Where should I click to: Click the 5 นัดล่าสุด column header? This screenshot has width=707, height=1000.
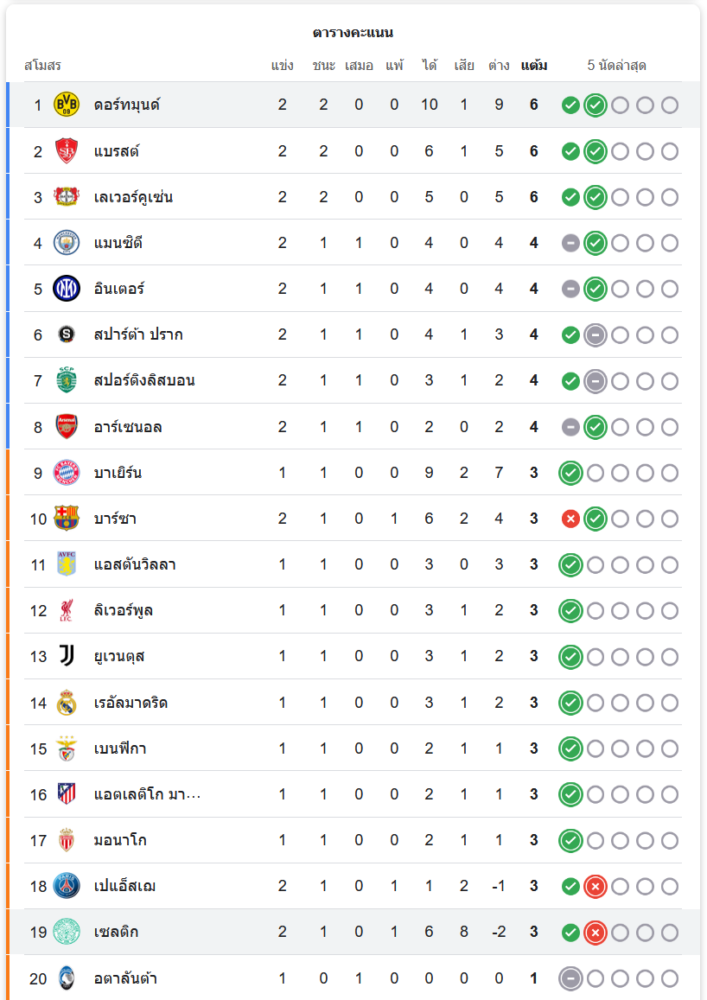coord(617,66)
